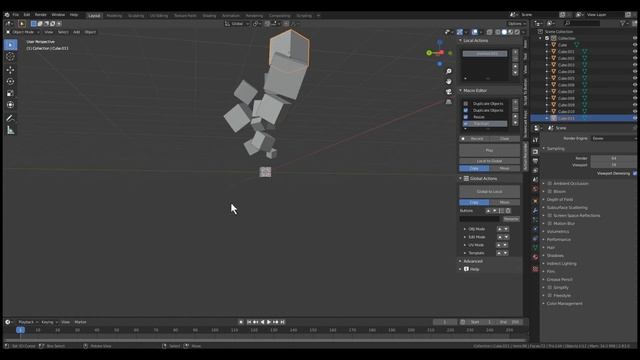Collapse the Local Actions panel
The image size is (640, 360).
[x=460, y=40]
